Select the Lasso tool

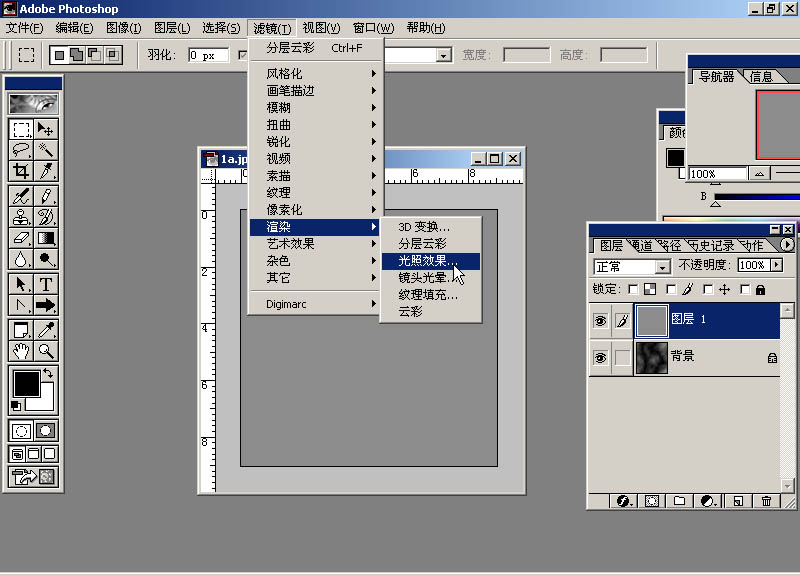pos(21,150)
